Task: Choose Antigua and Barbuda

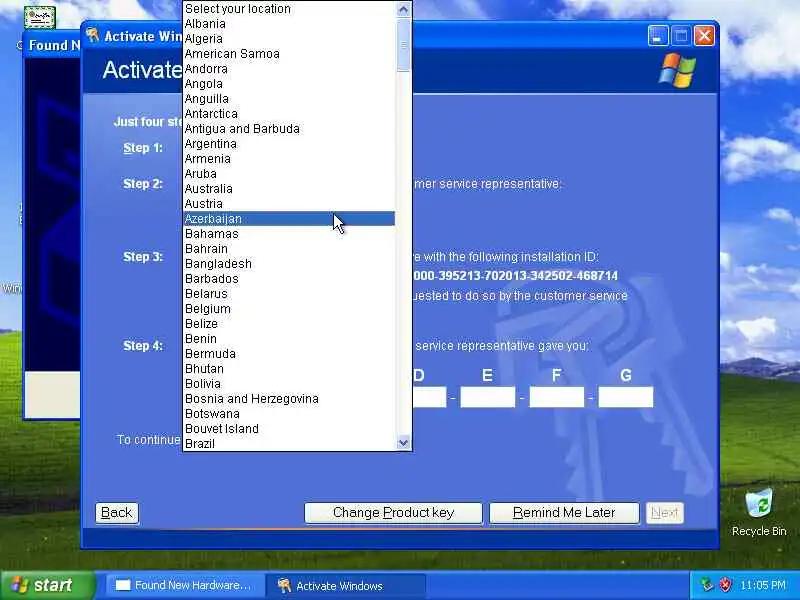Action: click(x=289, y=129)
